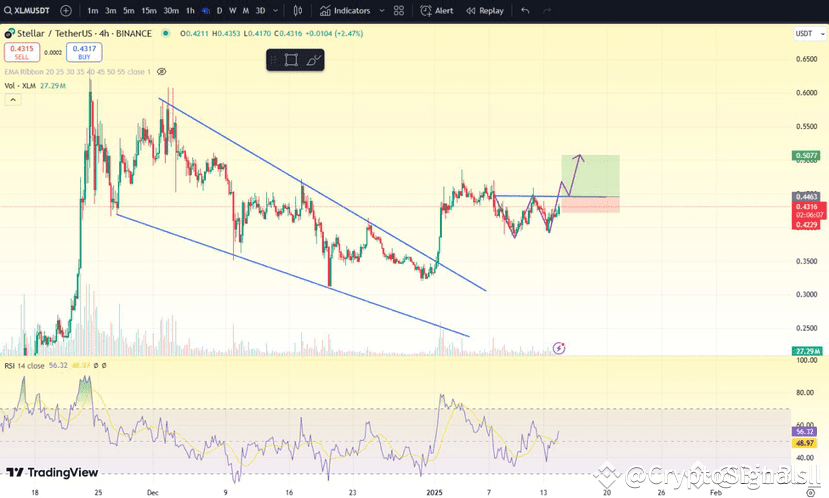Open symbol search for XLMUSDT
The width and height of the screenshot is (829, 498).
pyautogui.click(x=27, y=11)
